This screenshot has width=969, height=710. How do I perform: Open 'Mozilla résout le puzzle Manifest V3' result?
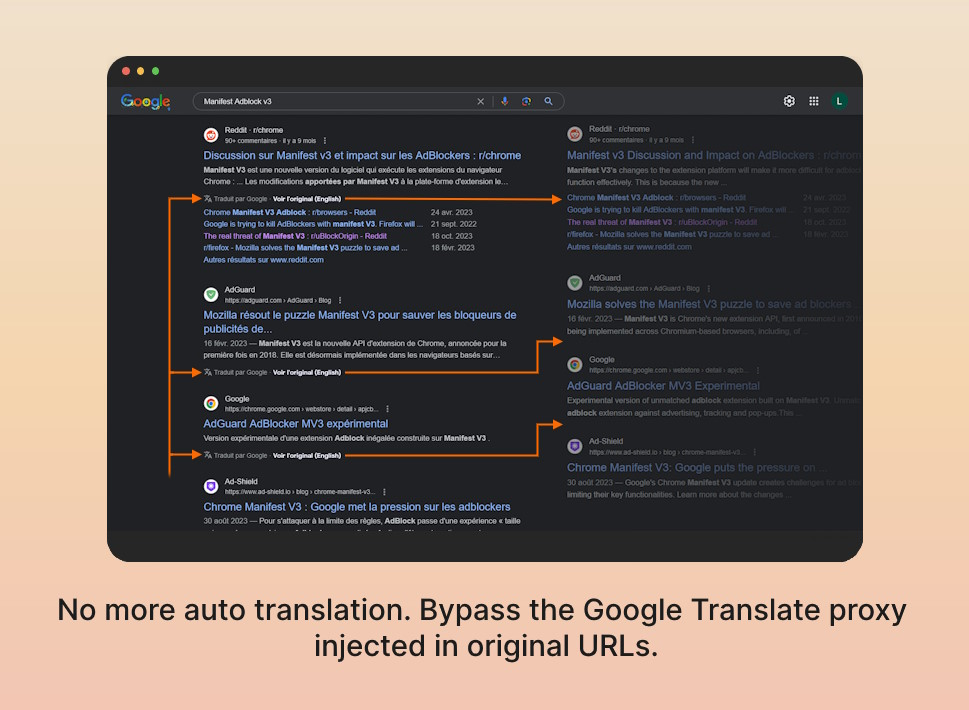point(360,322)
